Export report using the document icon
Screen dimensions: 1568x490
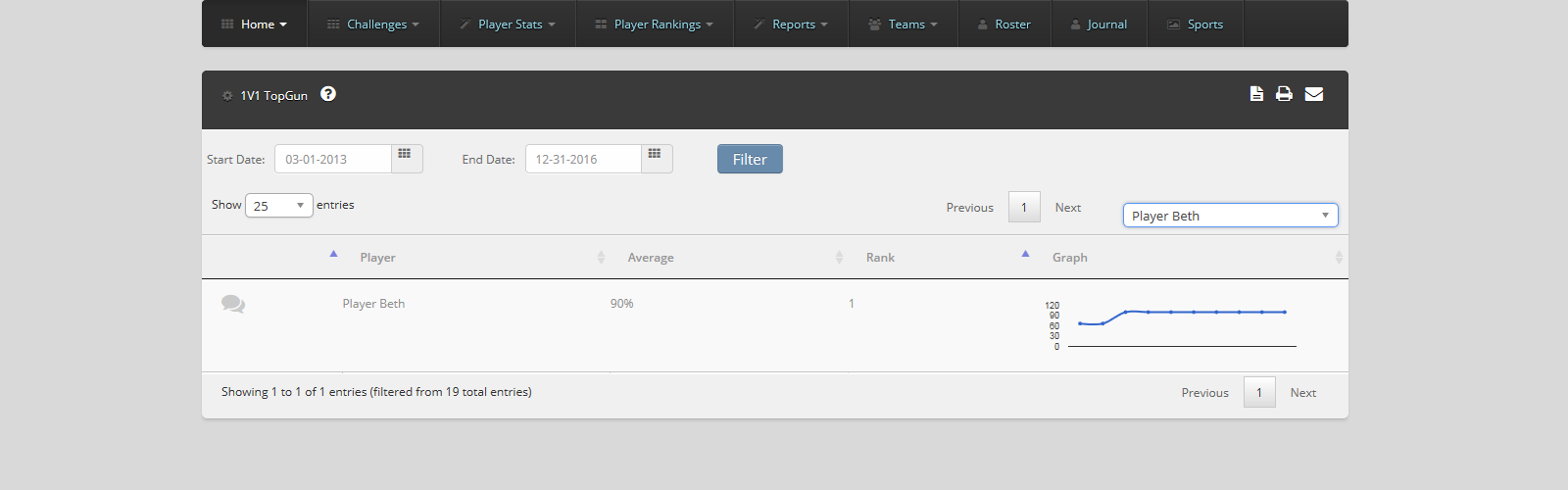pyautogui.click(x=1256, y=94)
